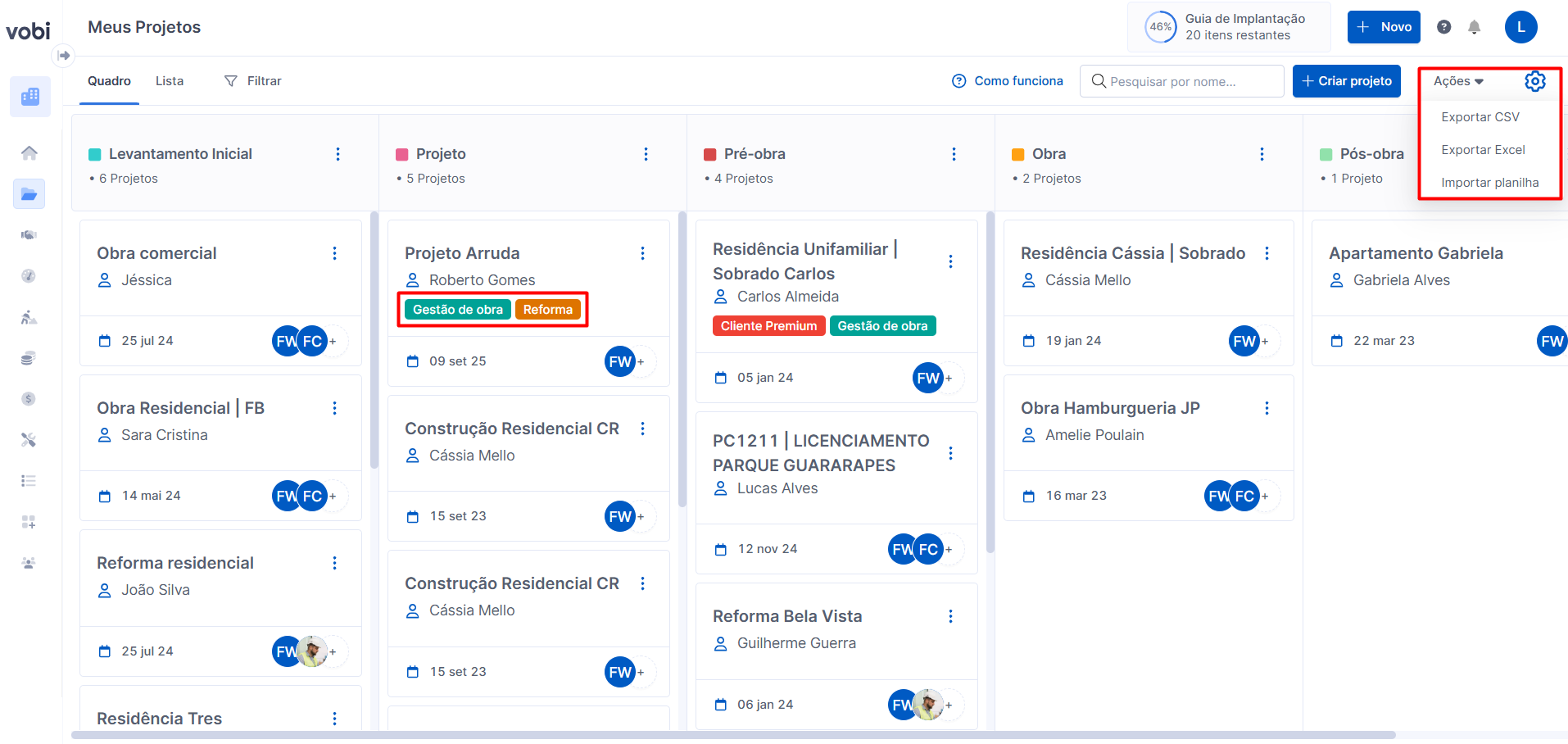Add member on Obra Hamburgueria JP card
1568x744 pixels.
[1265, 496]
